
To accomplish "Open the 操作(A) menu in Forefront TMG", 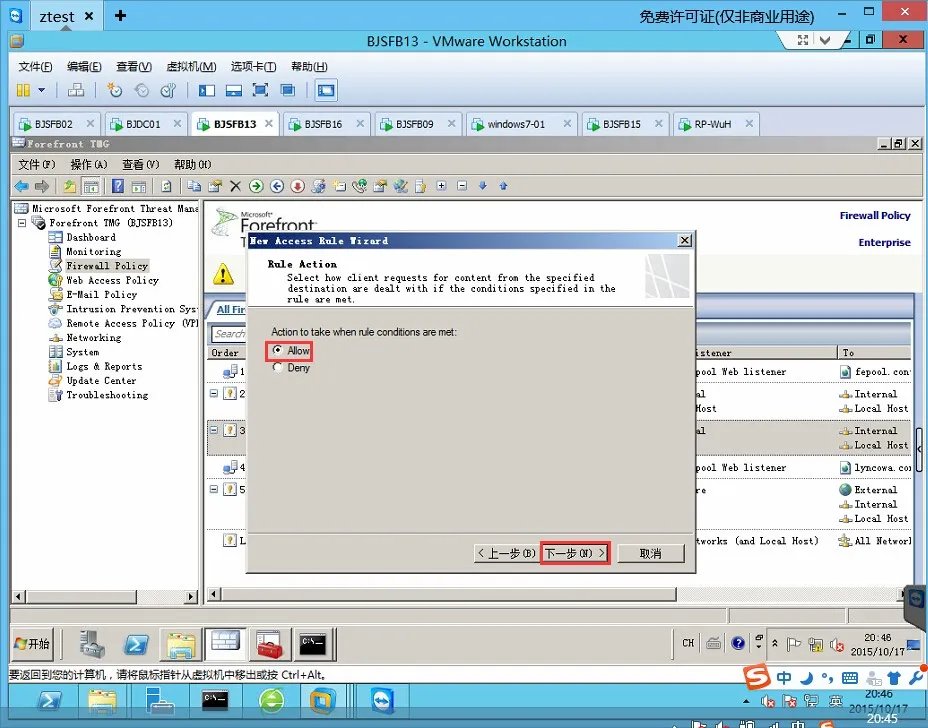I will pos(88,164).
